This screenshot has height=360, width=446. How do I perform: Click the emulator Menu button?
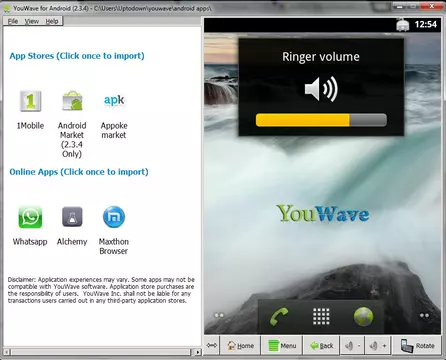282,346
